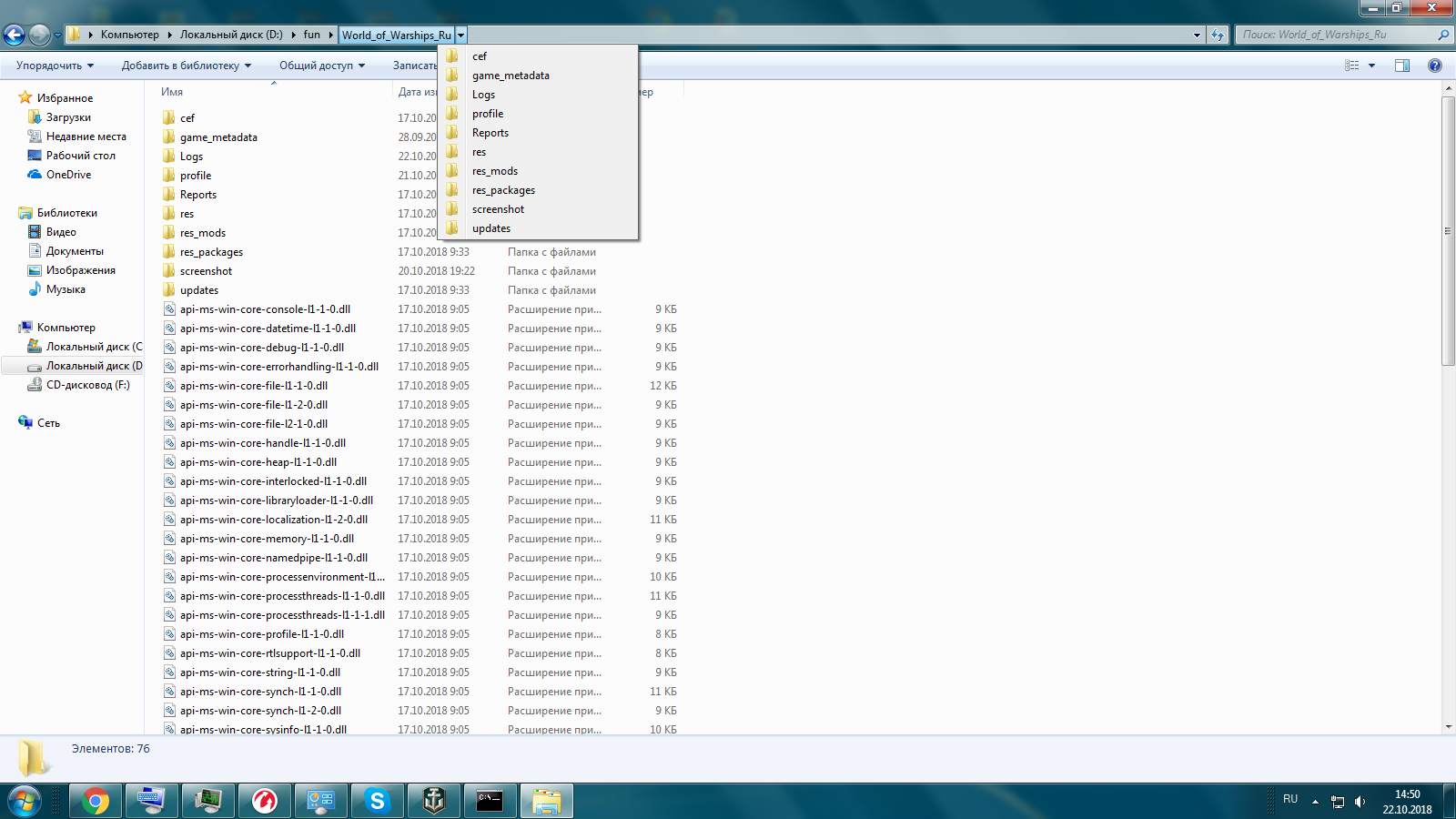Image resolution: width=1456 pixels, height=819 pixels.
Task: Choose game_metadata in dropdown list
Action: coord(538,76)
